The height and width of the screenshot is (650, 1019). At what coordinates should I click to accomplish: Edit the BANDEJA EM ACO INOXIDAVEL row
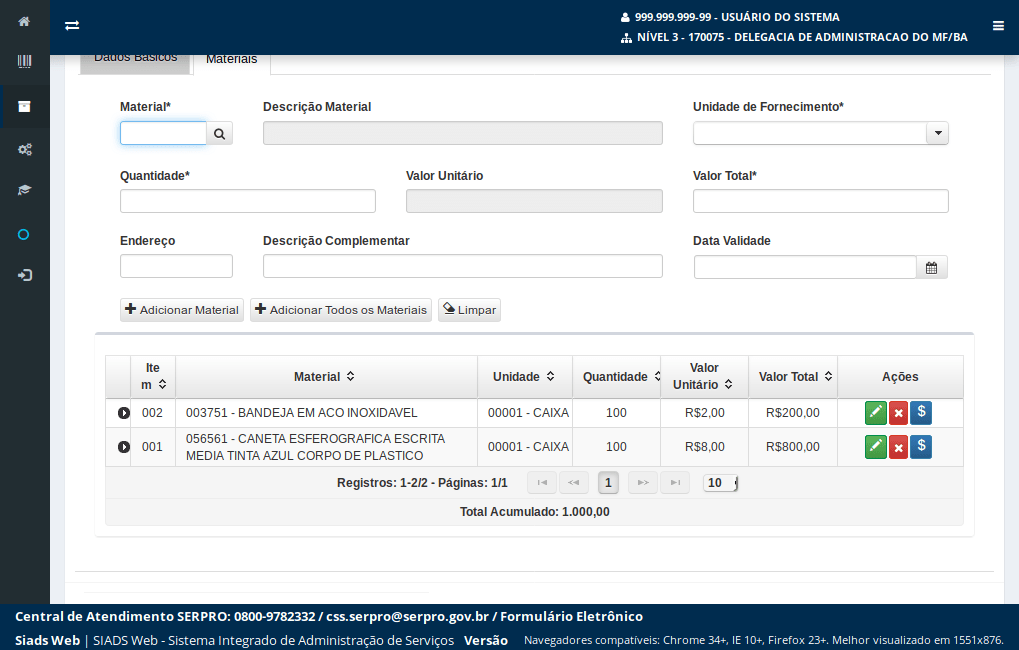875,413
